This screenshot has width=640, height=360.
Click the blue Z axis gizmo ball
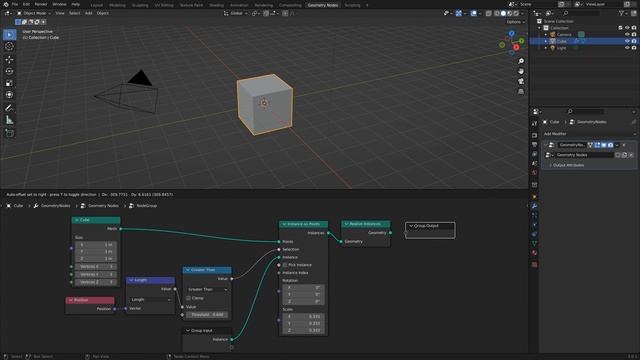click(x=511, y=33)
